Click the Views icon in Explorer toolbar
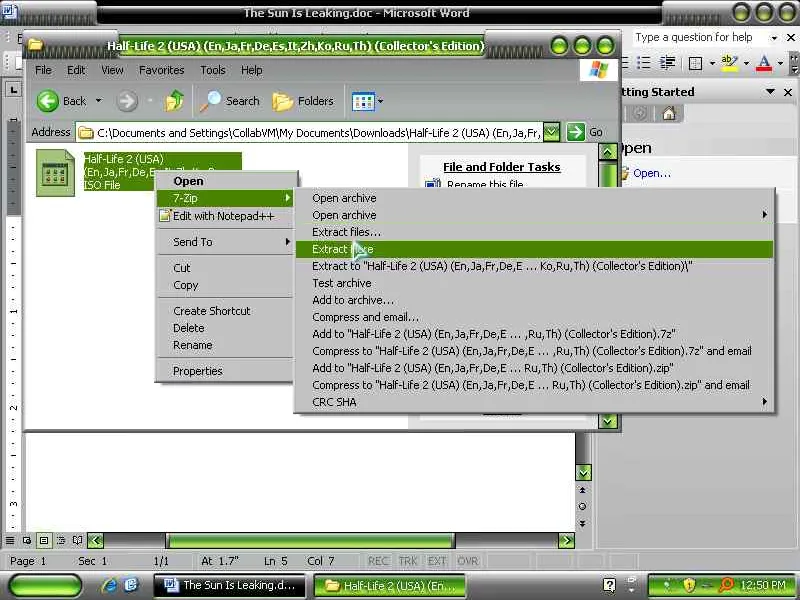Viewport: 800px width, 600px height. (363, 102)
